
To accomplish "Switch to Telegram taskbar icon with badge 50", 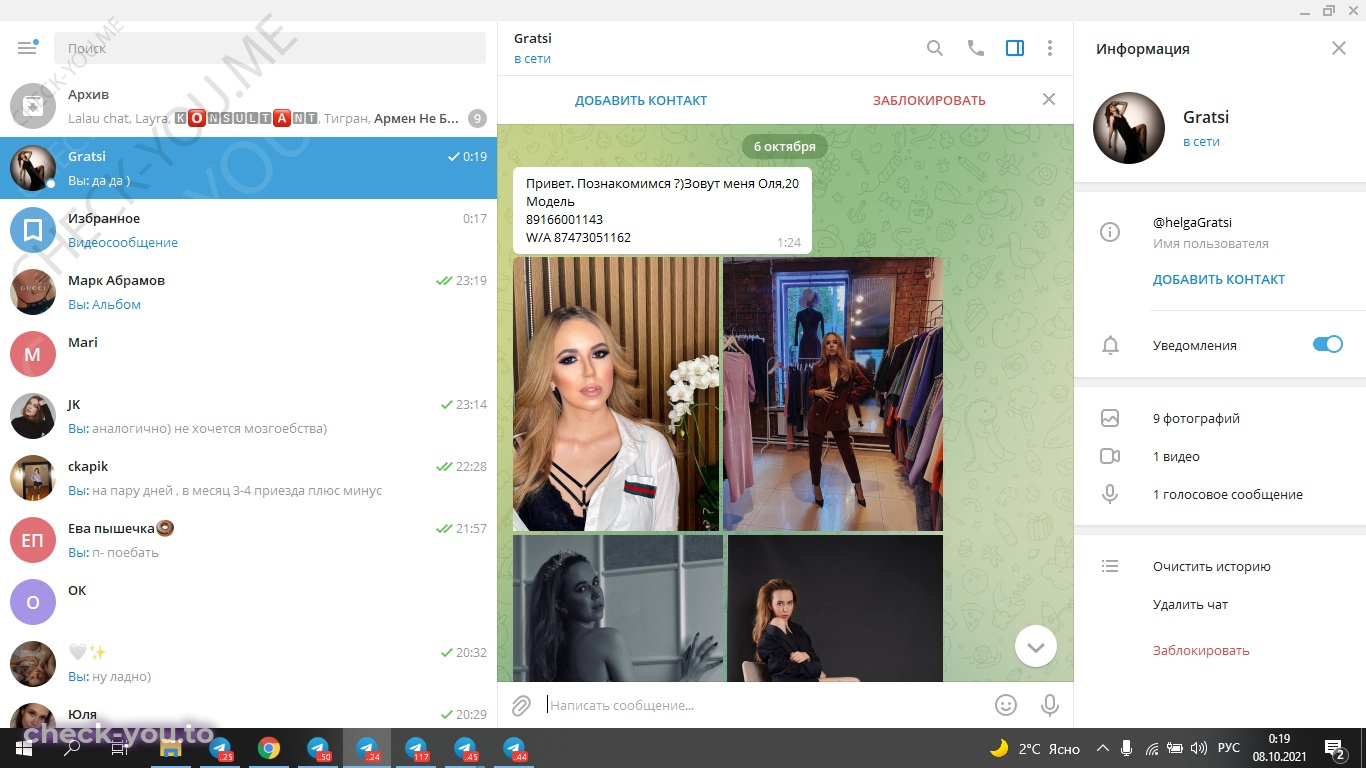I will (x=318, y=748).
